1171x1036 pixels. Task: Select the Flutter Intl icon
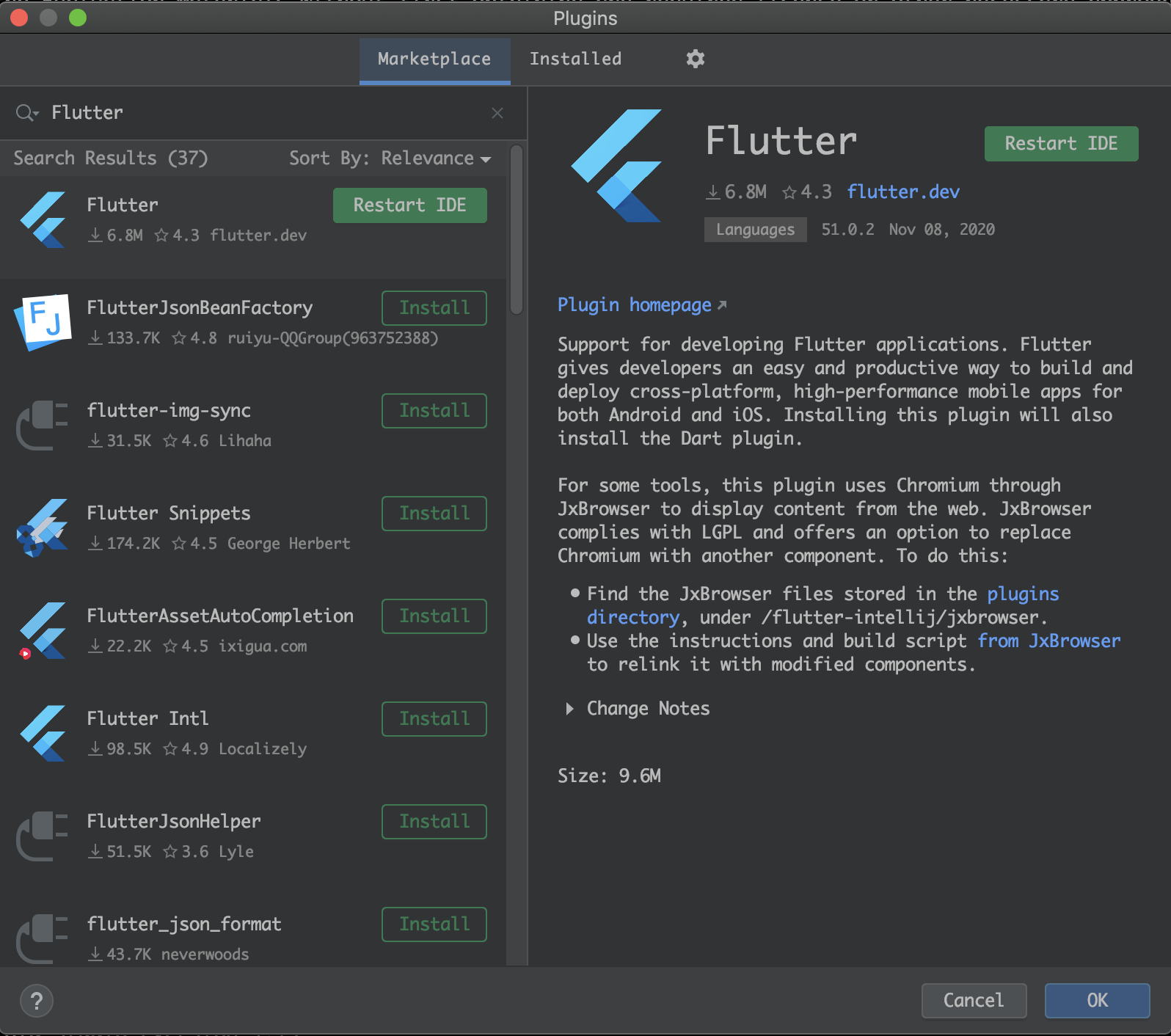point(43,733)
